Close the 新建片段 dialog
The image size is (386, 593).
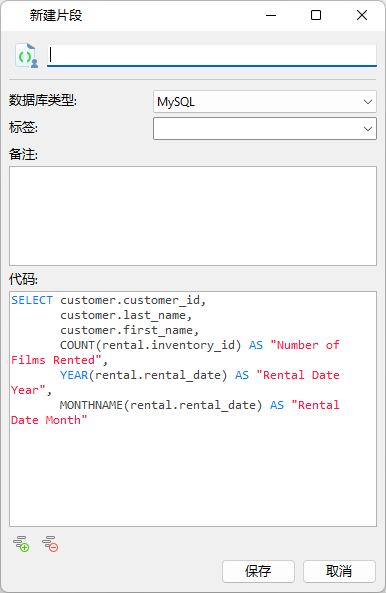362,15
